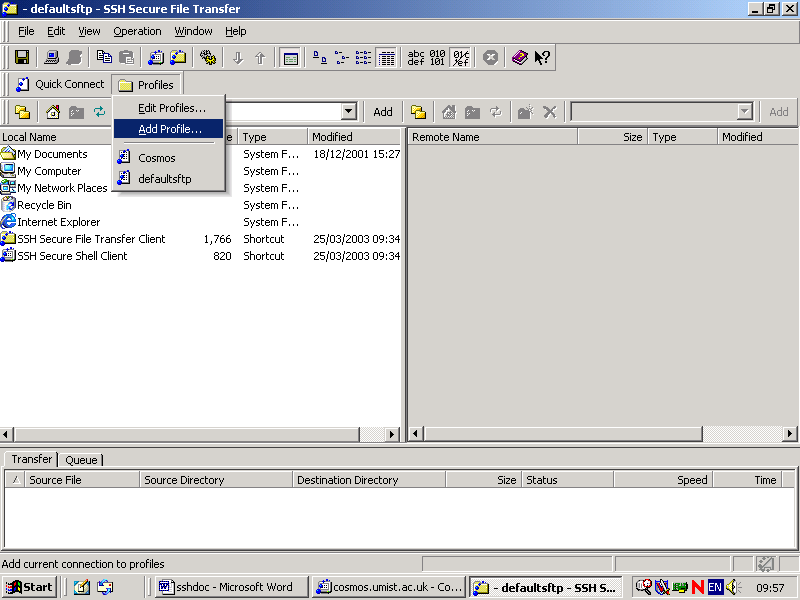Expand the local path dropdown arrow
The height and width of the screenshot is (600, 800).
click(349, 112)
